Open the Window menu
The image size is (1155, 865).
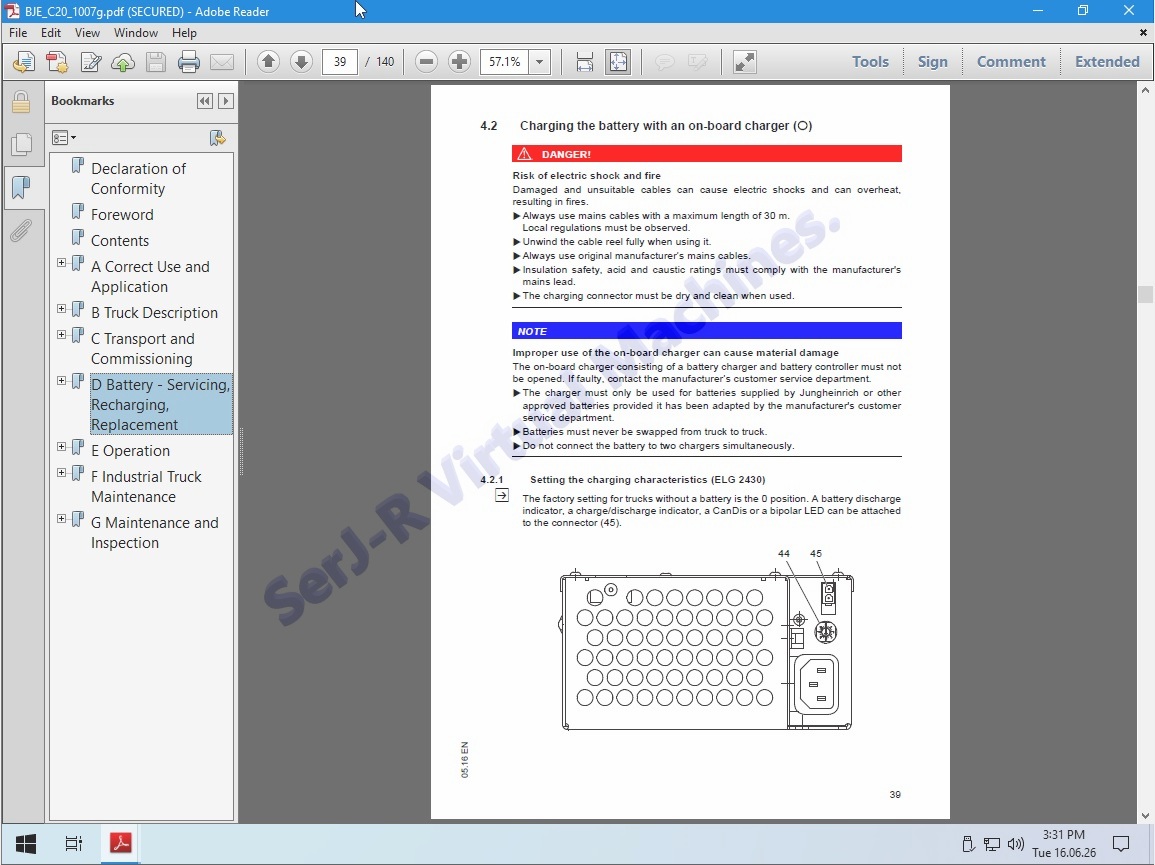point(136,32)
